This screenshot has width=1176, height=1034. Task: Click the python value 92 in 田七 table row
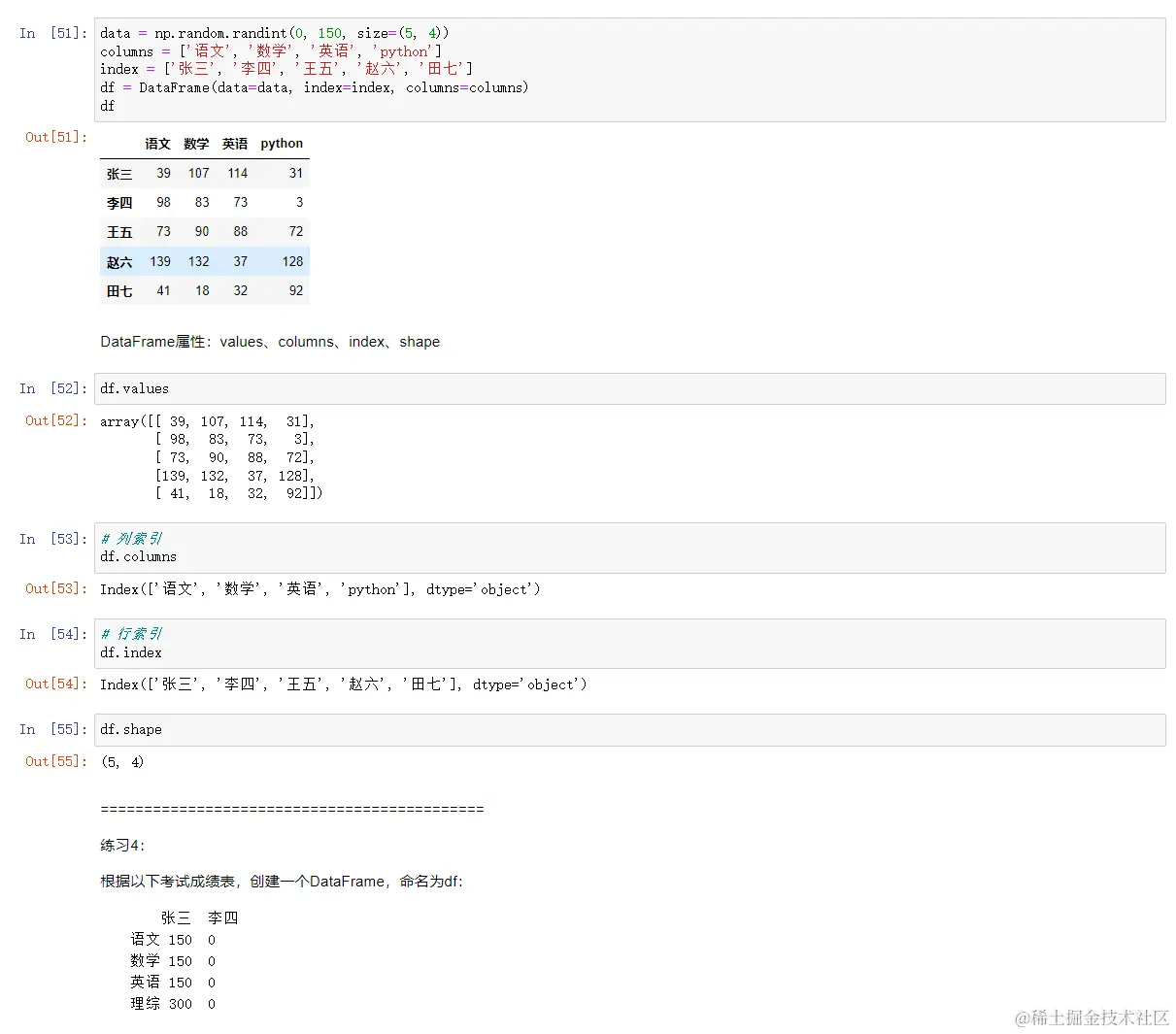coord(296,290)
